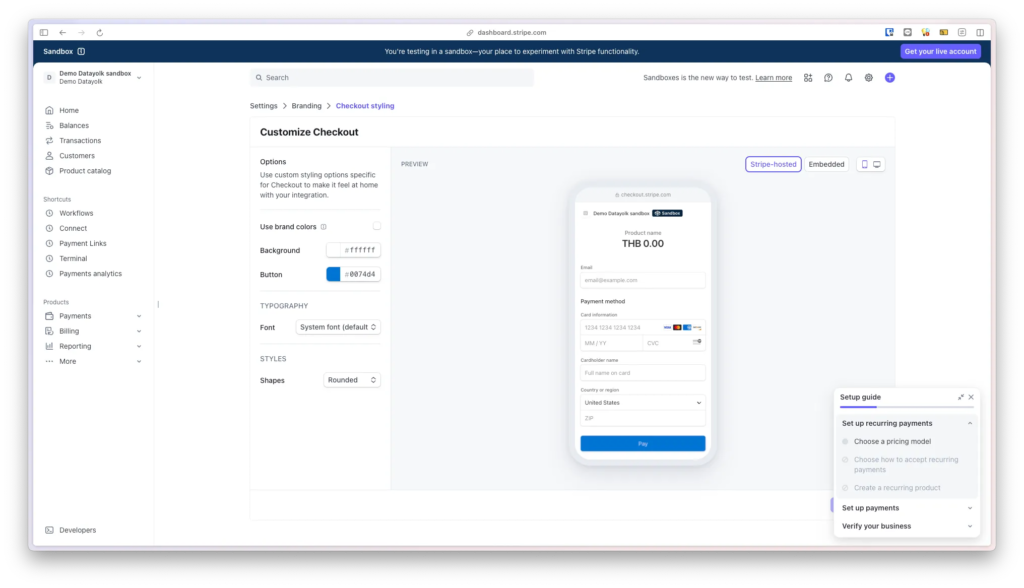Open Workflows shortcut
The height and width of the screenshot is (588, 1024).
pyautogui.click(x=76, y=214)
